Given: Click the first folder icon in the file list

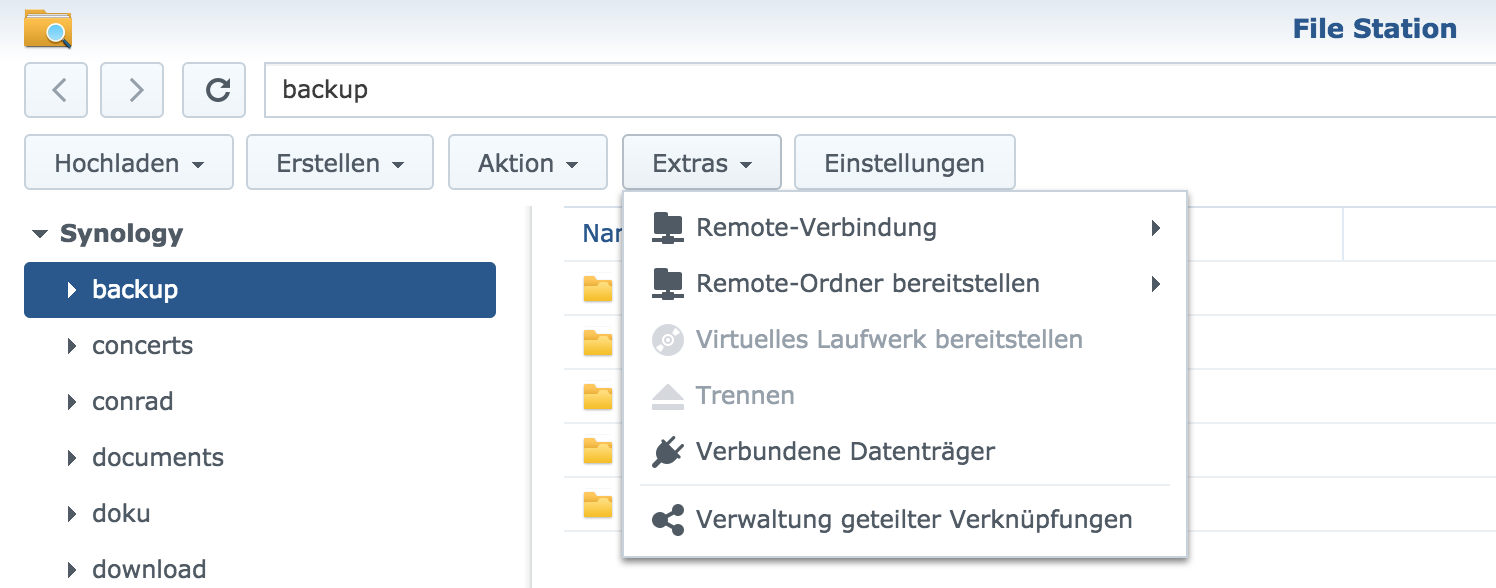Looking at the screenshot, I should [598, 289].
